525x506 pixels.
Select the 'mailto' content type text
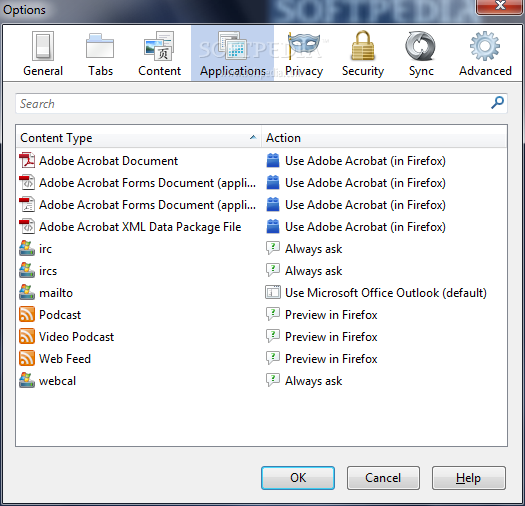pyautogui.click(x=56, y=293)
